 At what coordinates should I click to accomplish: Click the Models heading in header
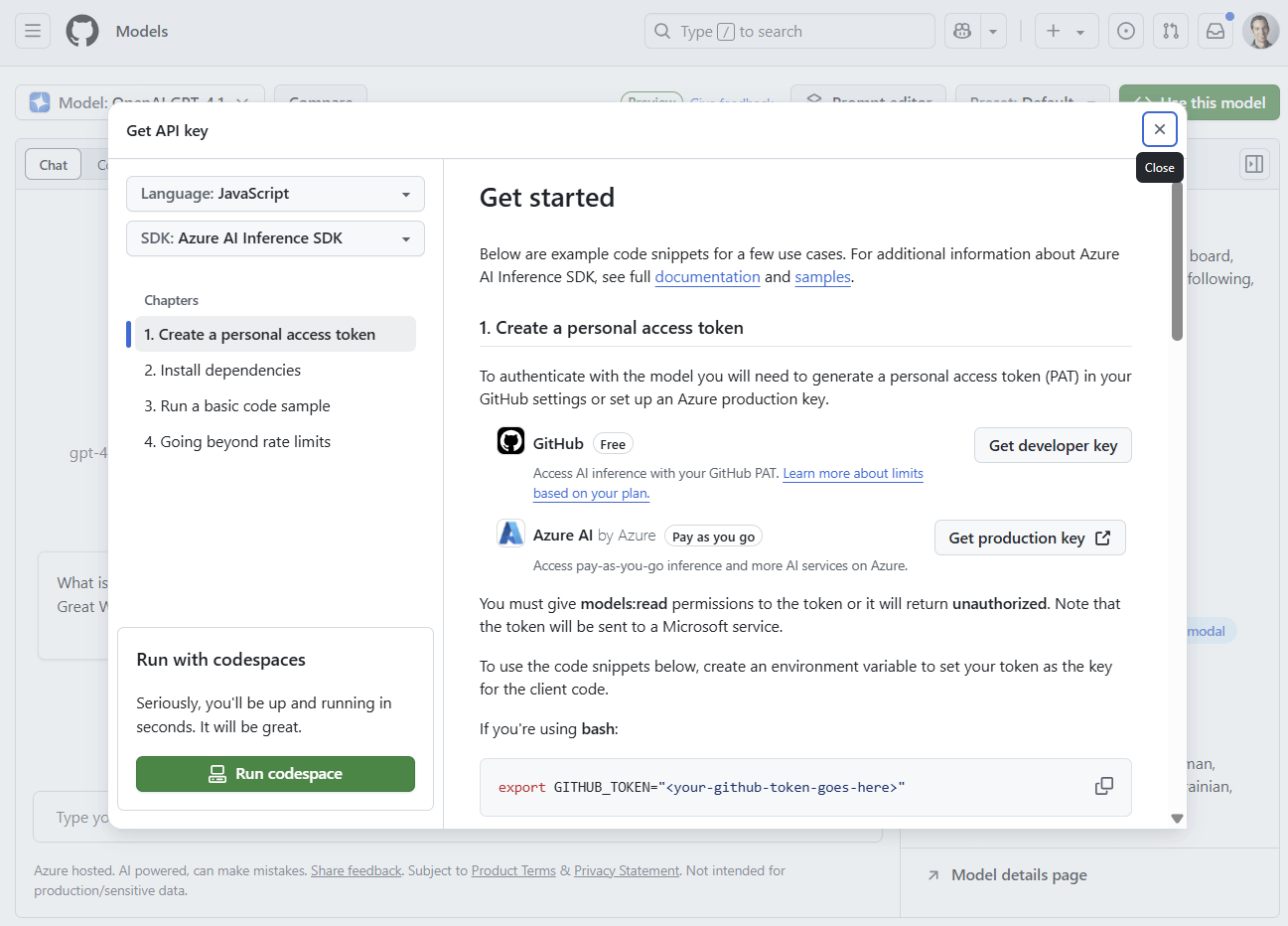(x=142, y=31)
